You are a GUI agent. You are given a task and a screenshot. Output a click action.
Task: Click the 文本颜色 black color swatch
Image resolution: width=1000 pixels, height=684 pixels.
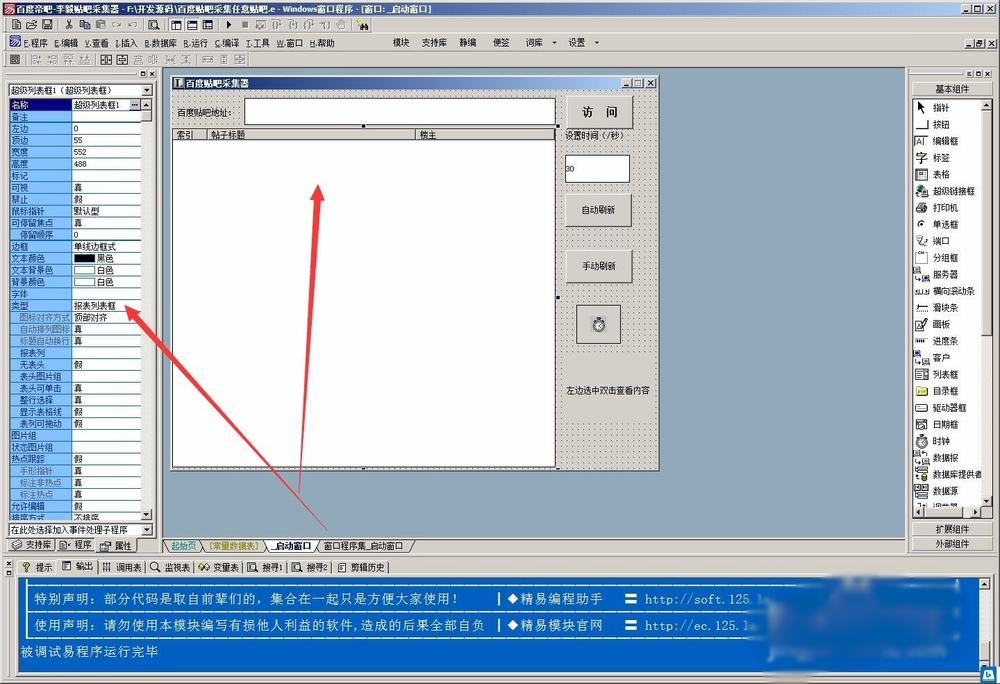pos(84,258)
